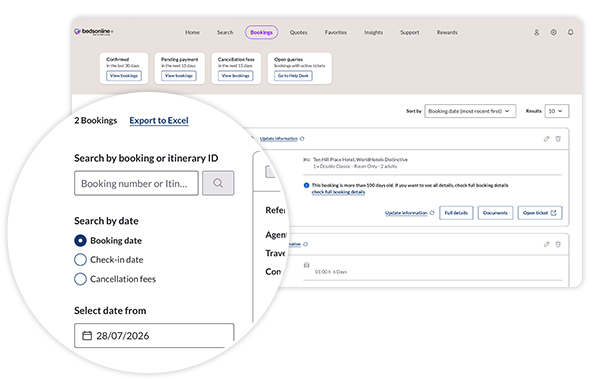Open the Quotes tab

coord(298,32)
